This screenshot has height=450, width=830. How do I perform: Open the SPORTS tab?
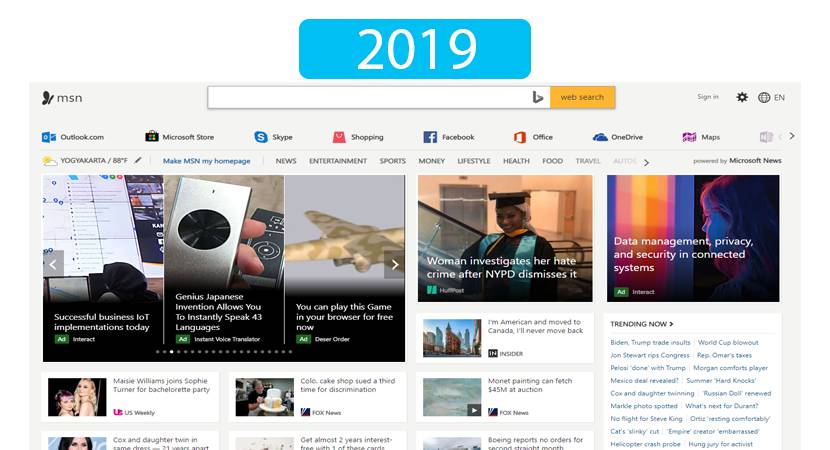click(x=392, y=160)
